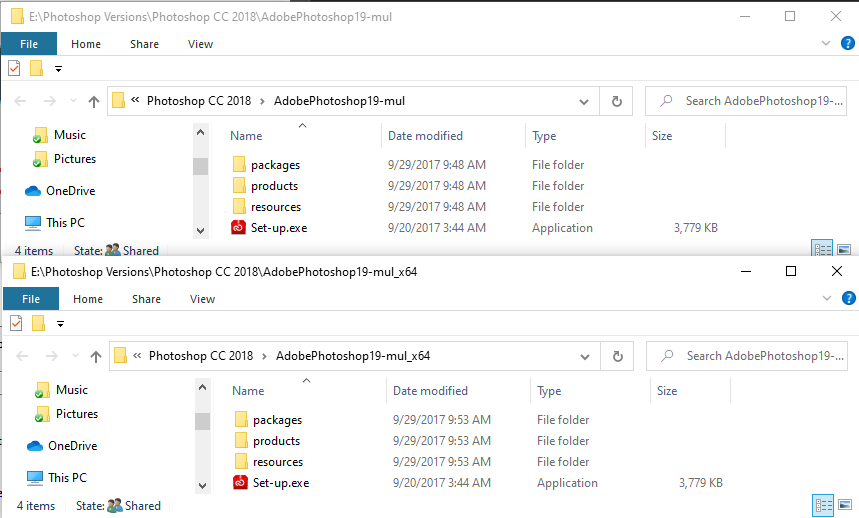
Task: Refresh the AdobePhotoshop19-mul_x64 folder view
Action: click(618, 356)
